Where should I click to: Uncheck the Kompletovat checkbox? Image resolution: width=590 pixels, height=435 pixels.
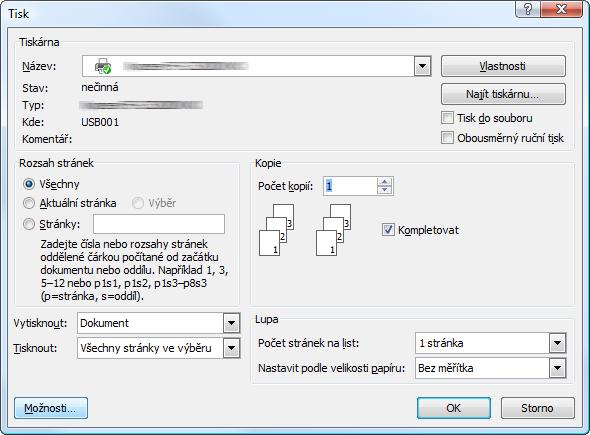pyautogui.click(x=388, y=230)
